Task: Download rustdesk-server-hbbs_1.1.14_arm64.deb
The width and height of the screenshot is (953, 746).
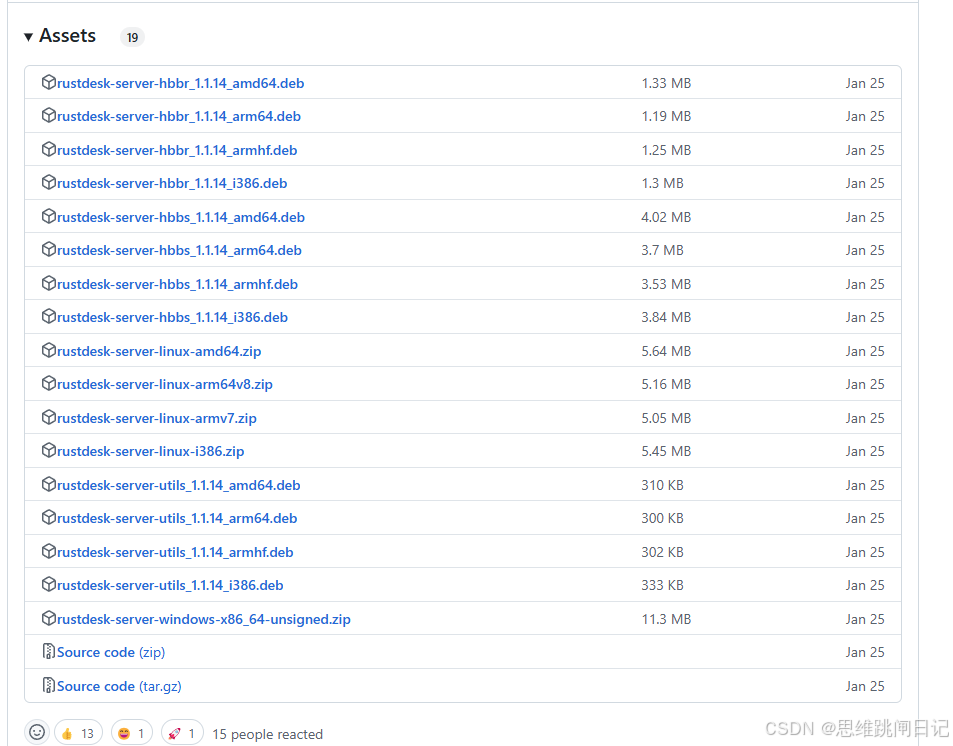Action: tap(179, 250)
